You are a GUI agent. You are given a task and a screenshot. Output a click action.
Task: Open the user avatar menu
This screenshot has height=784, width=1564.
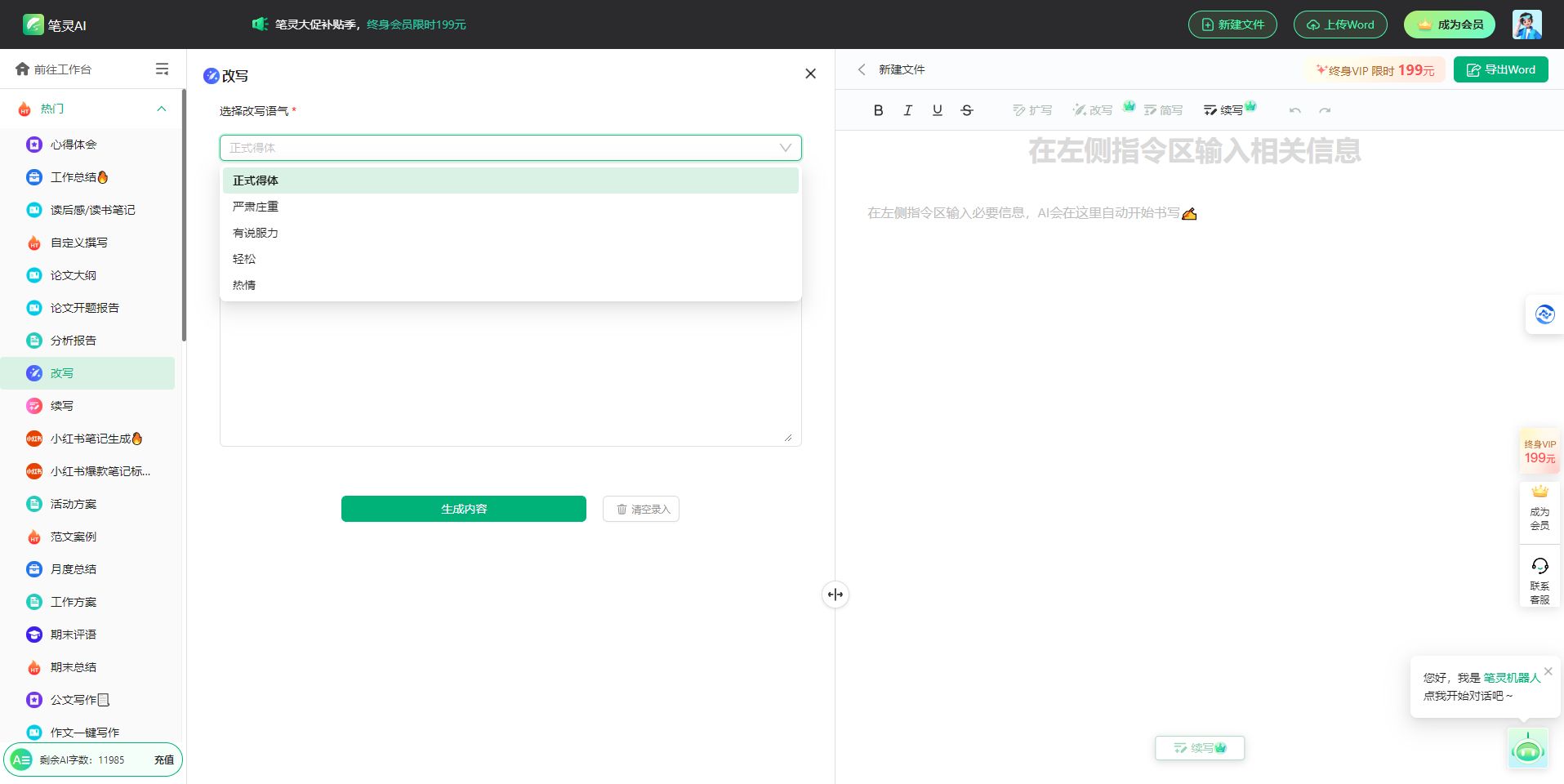[1526, 24]
